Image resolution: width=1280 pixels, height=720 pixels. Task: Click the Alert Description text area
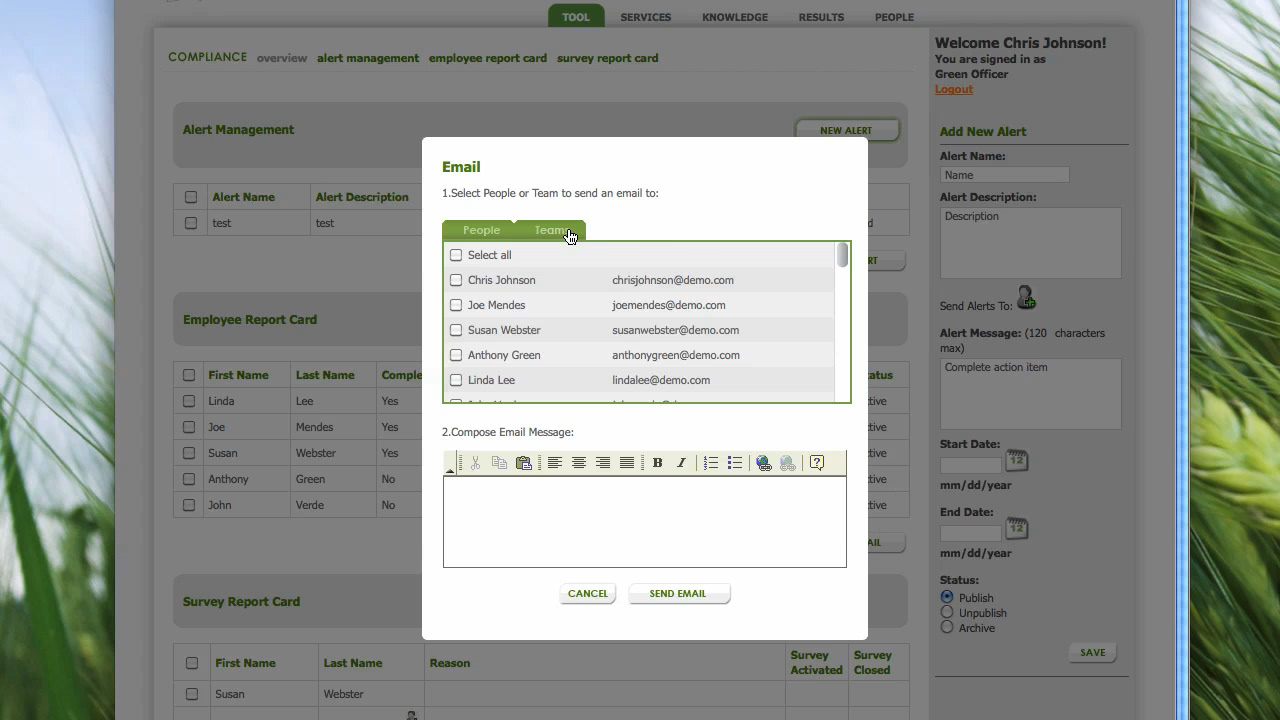[x=1031, y=243]
